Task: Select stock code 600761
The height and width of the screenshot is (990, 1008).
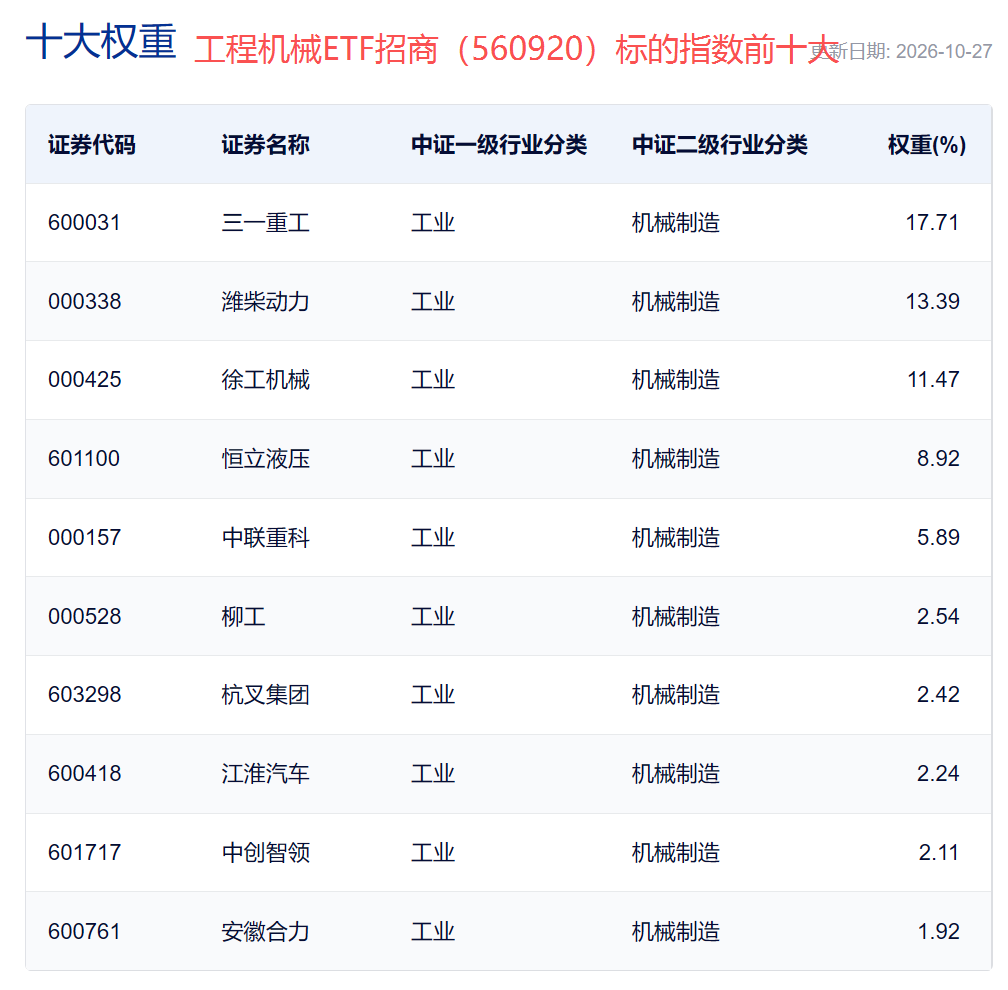Action: pyautogui.click(x=84, y=931)
